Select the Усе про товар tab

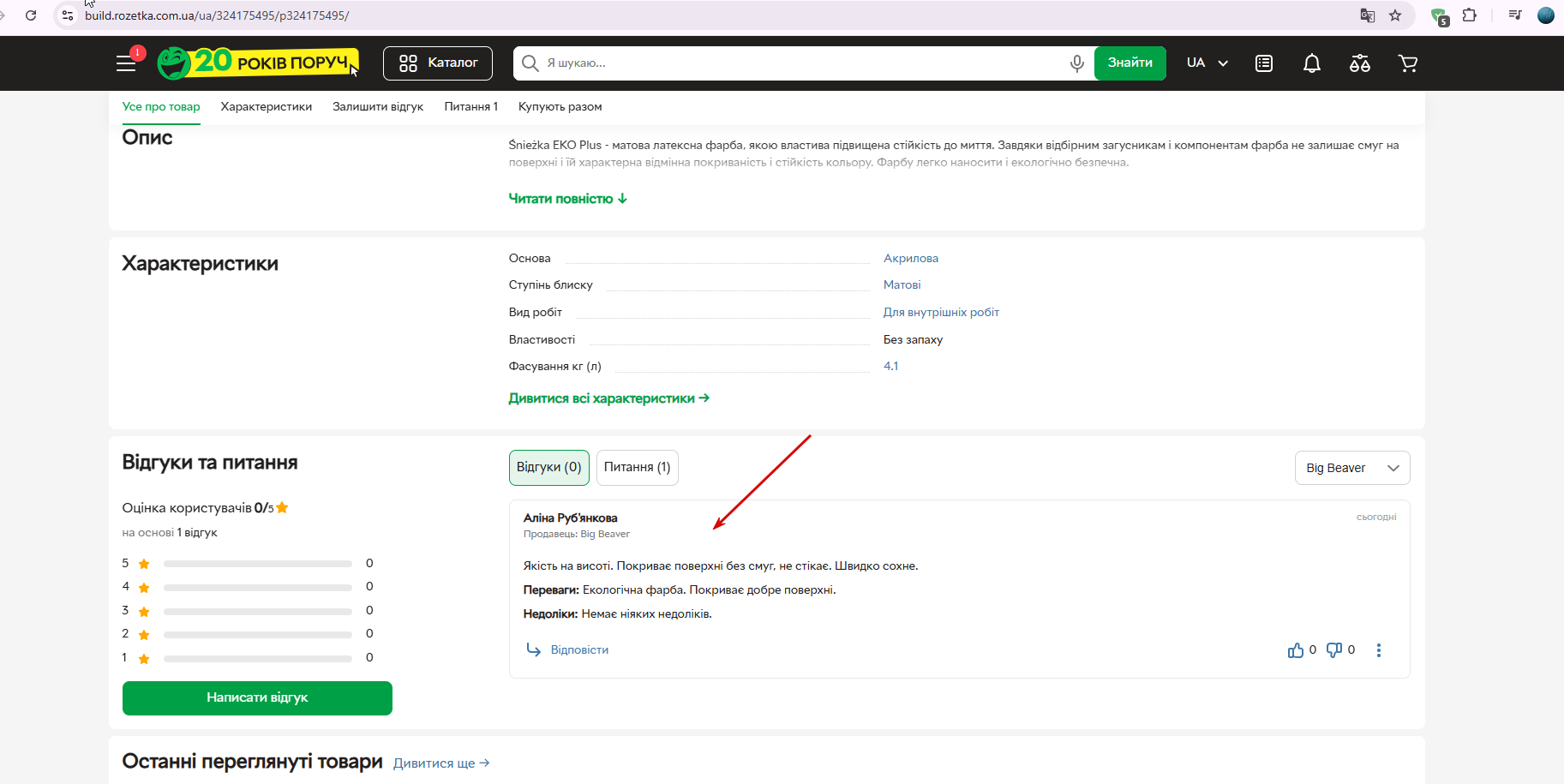161,107
